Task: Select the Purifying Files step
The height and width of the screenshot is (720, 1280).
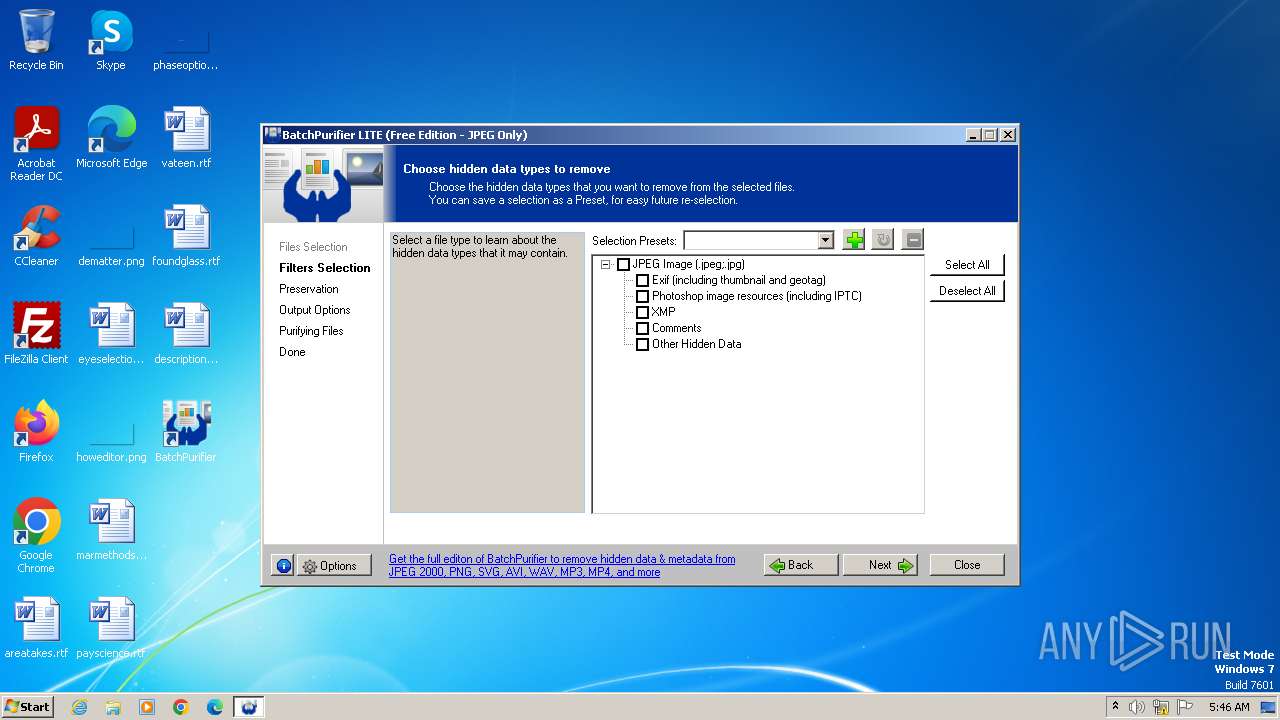Action: (311, 331)
